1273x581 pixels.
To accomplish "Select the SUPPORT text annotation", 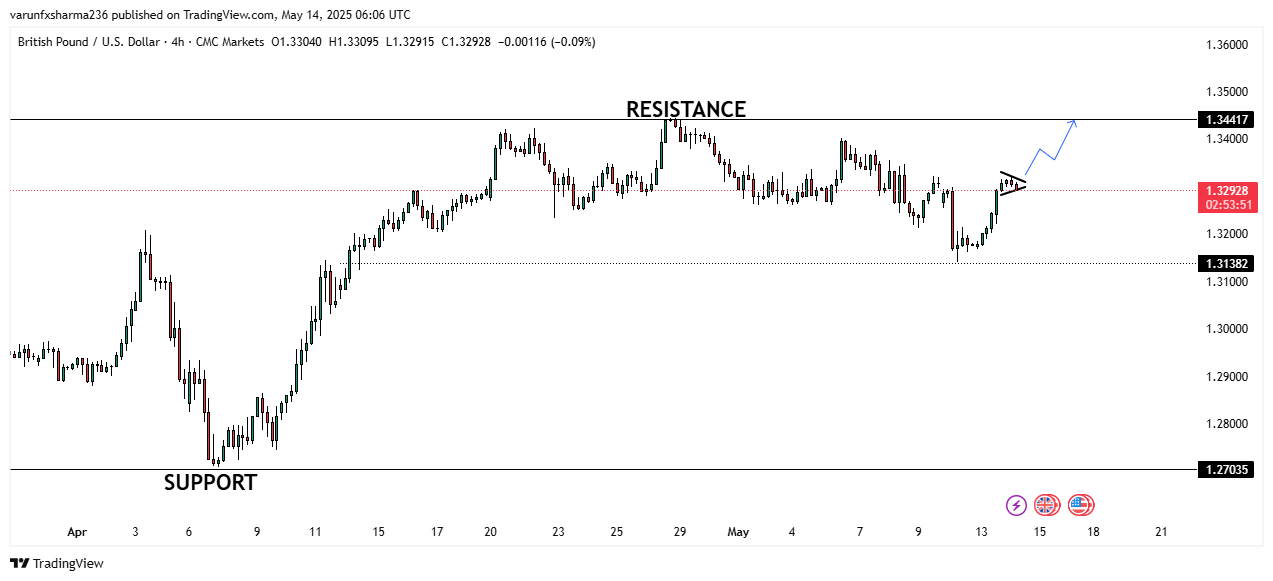I will 210,483.
